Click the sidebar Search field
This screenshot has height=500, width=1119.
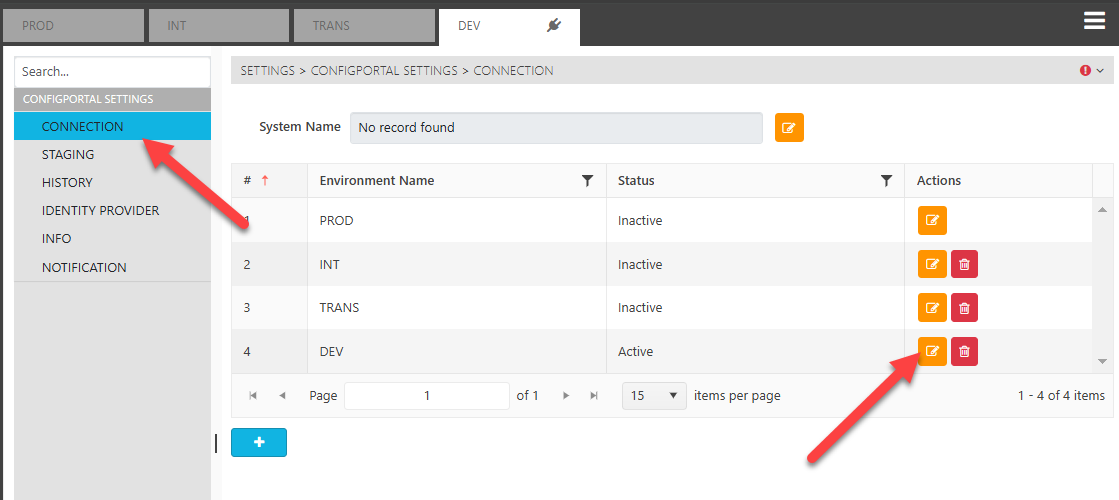pos(112,72)
